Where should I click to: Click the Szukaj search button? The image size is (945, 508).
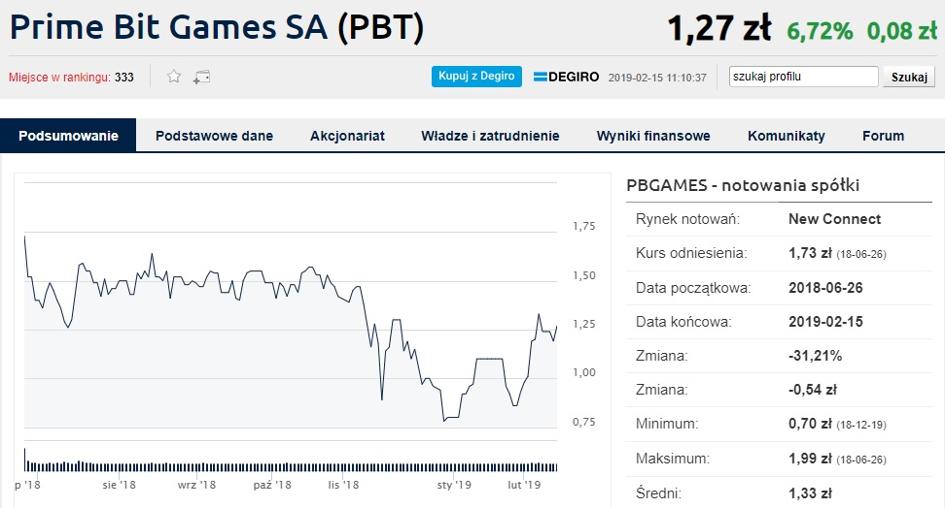tap(909, 77)
